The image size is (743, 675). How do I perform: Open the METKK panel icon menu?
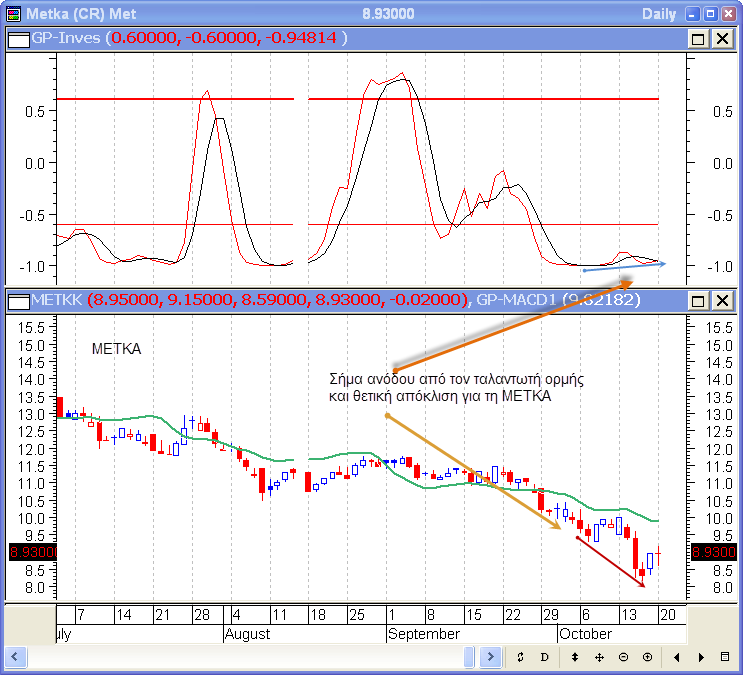tap(17, 300)
